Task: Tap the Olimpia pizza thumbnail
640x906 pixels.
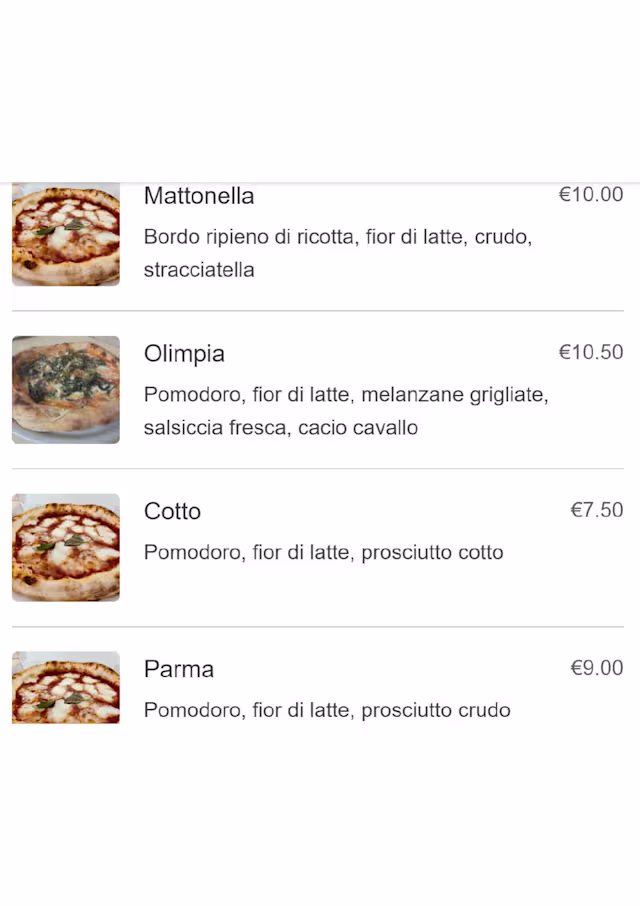Action: 66,390
